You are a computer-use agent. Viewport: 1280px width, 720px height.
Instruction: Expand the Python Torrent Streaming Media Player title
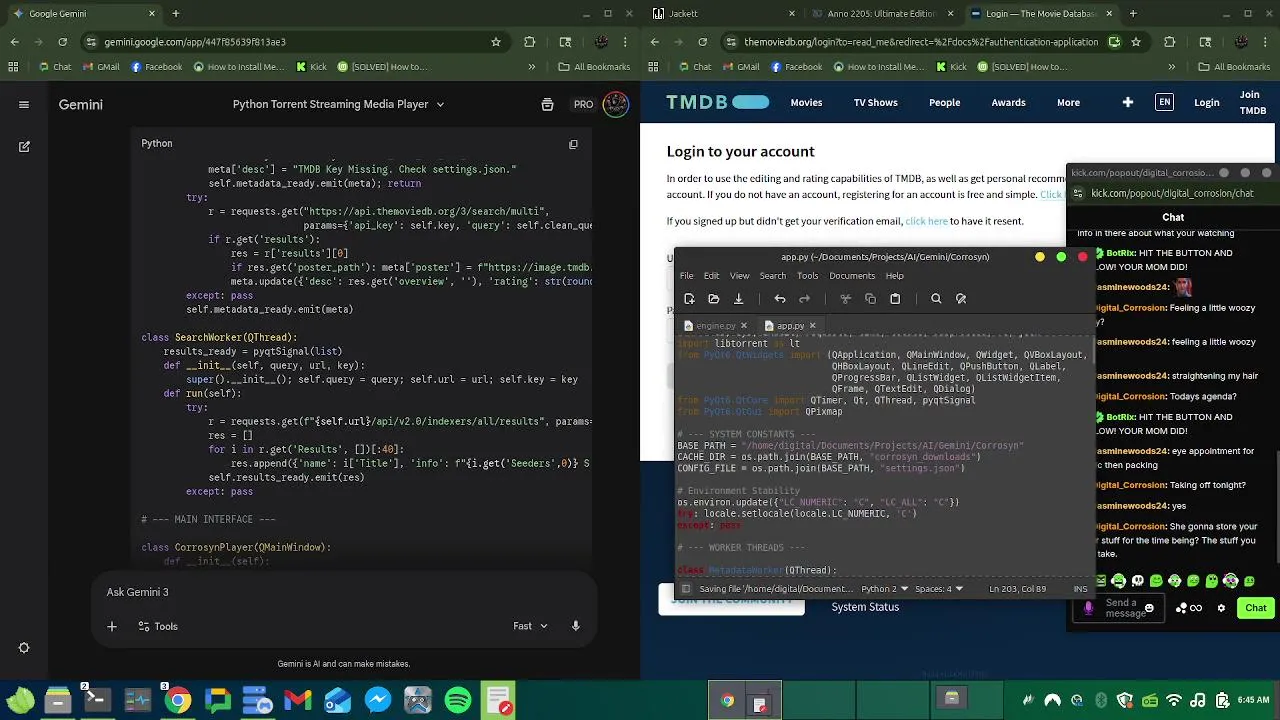tap(338, 104)
